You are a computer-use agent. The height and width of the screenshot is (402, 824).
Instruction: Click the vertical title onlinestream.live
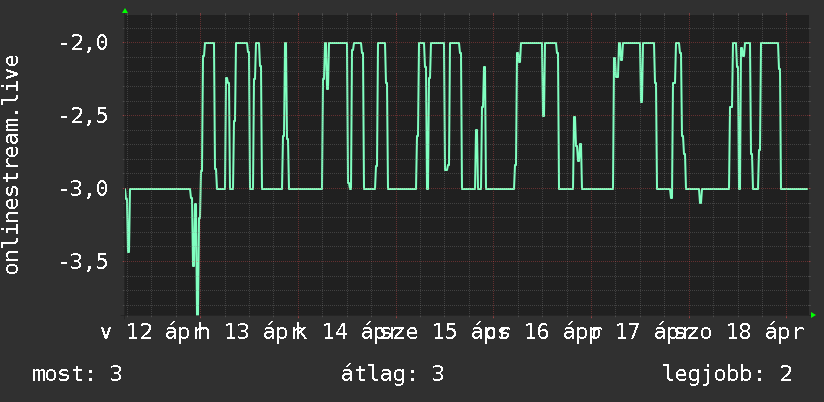[11, 164]
